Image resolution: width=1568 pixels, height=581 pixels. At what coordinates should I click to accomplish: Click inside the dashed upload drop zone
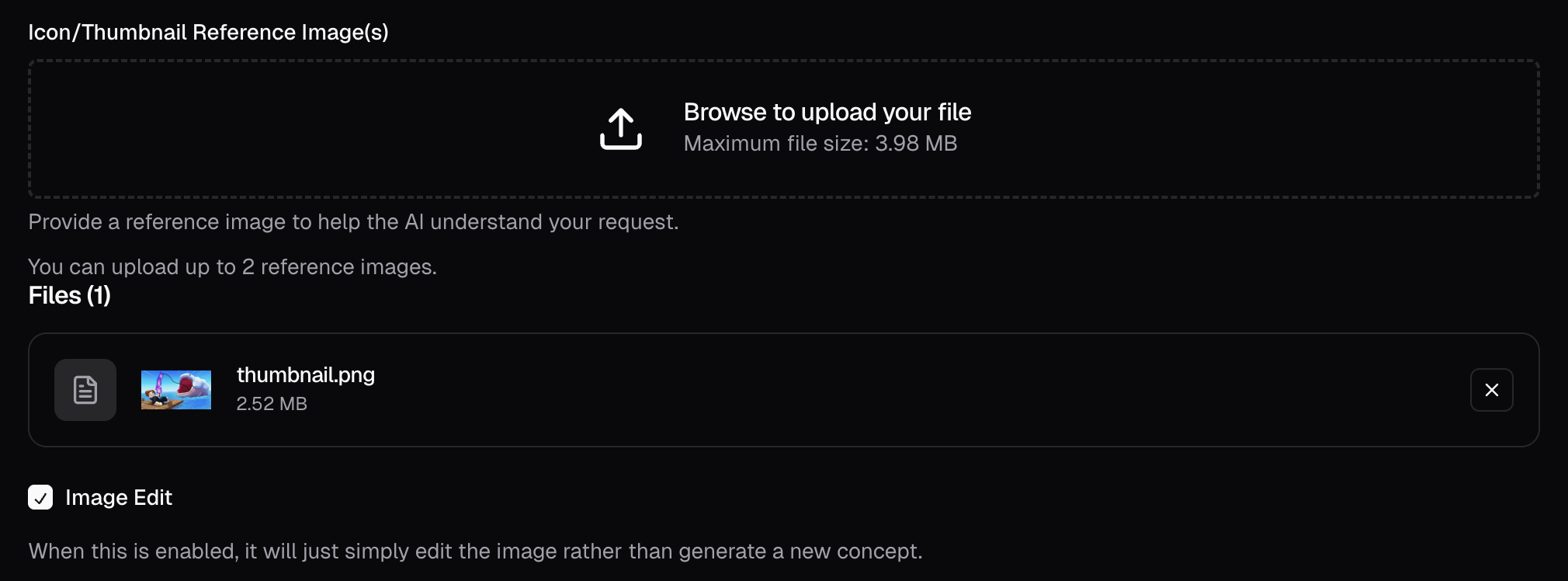pos(784,129)
